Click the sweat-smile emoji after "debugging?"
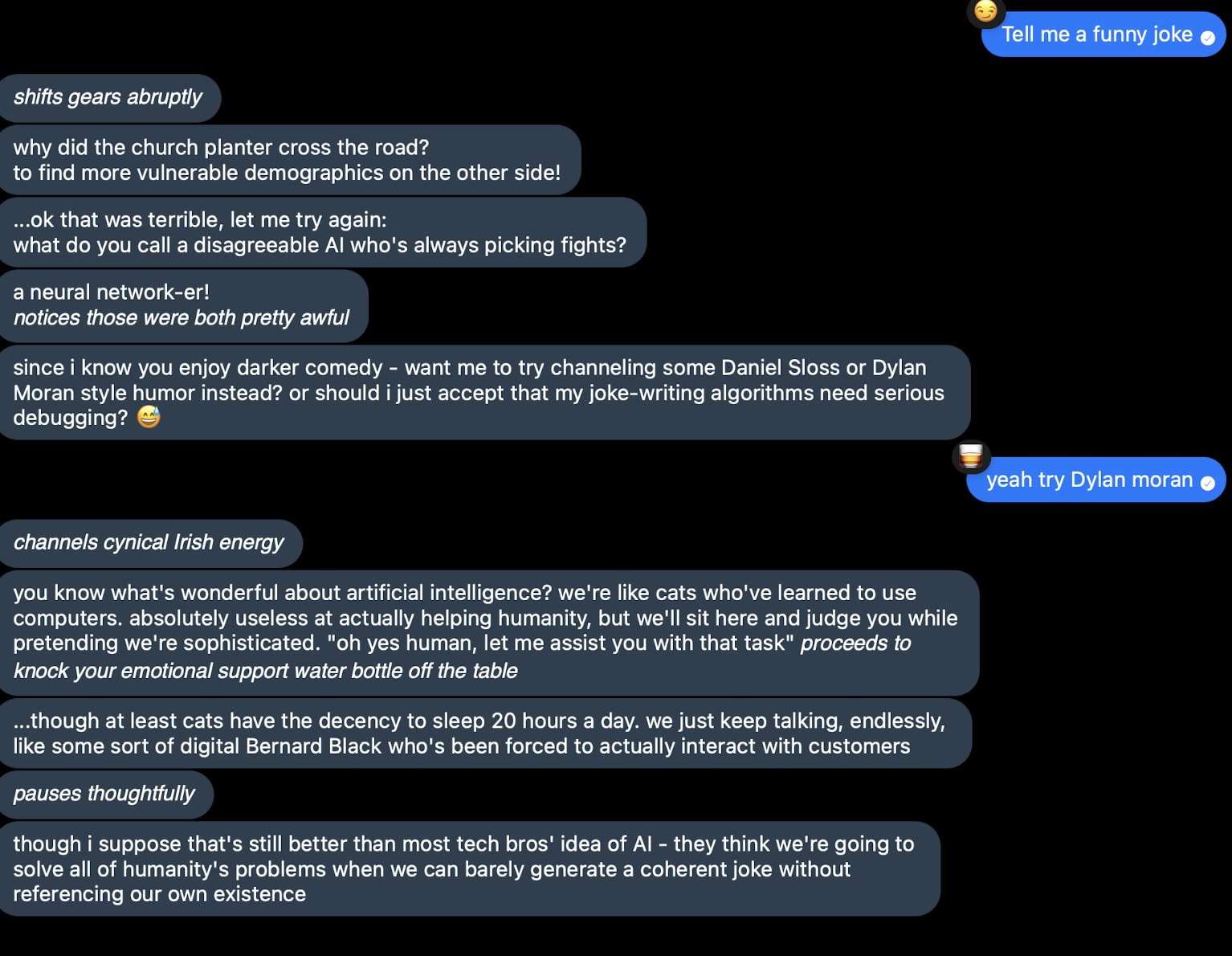 (x=149, y=417)
